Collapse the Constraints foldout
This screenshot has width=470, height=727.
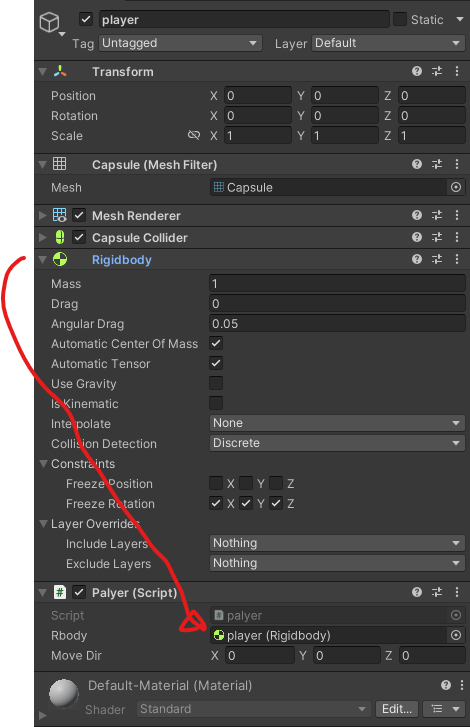pos(44,464)
